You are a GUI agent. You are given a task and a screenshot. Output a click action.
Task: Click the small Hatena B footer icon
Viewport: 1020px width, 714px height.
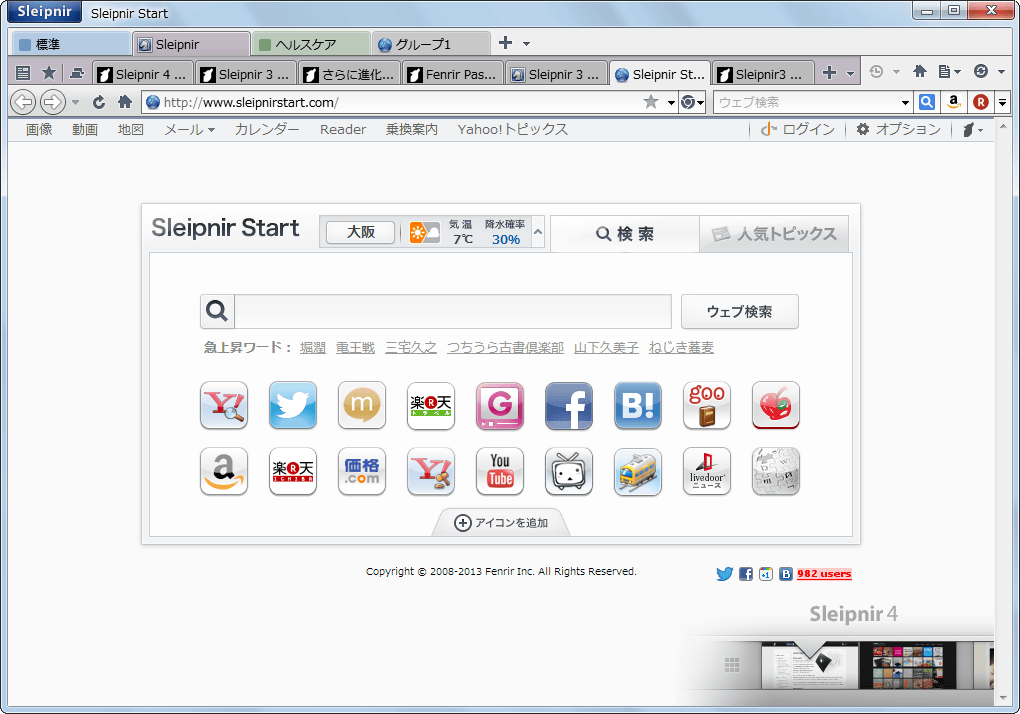pos(786,574)
